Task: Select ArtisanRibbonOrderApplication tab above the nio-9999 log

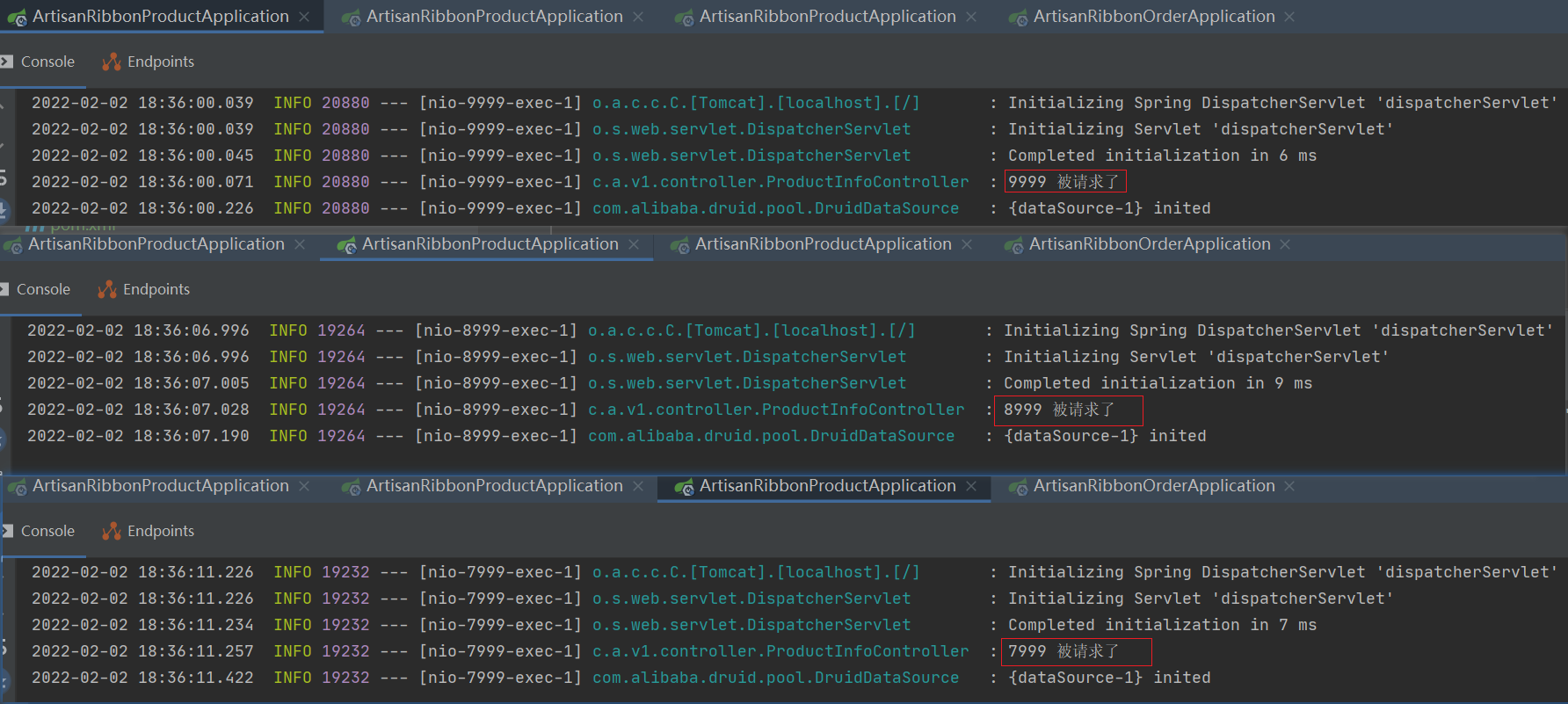Action: point(1153,16)
